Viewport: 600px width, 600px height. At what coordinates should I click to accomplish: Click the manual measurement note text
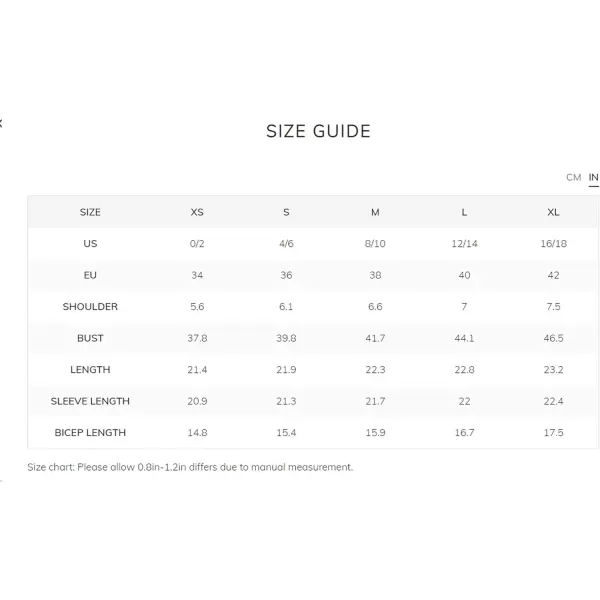click(x=190, y=467)
